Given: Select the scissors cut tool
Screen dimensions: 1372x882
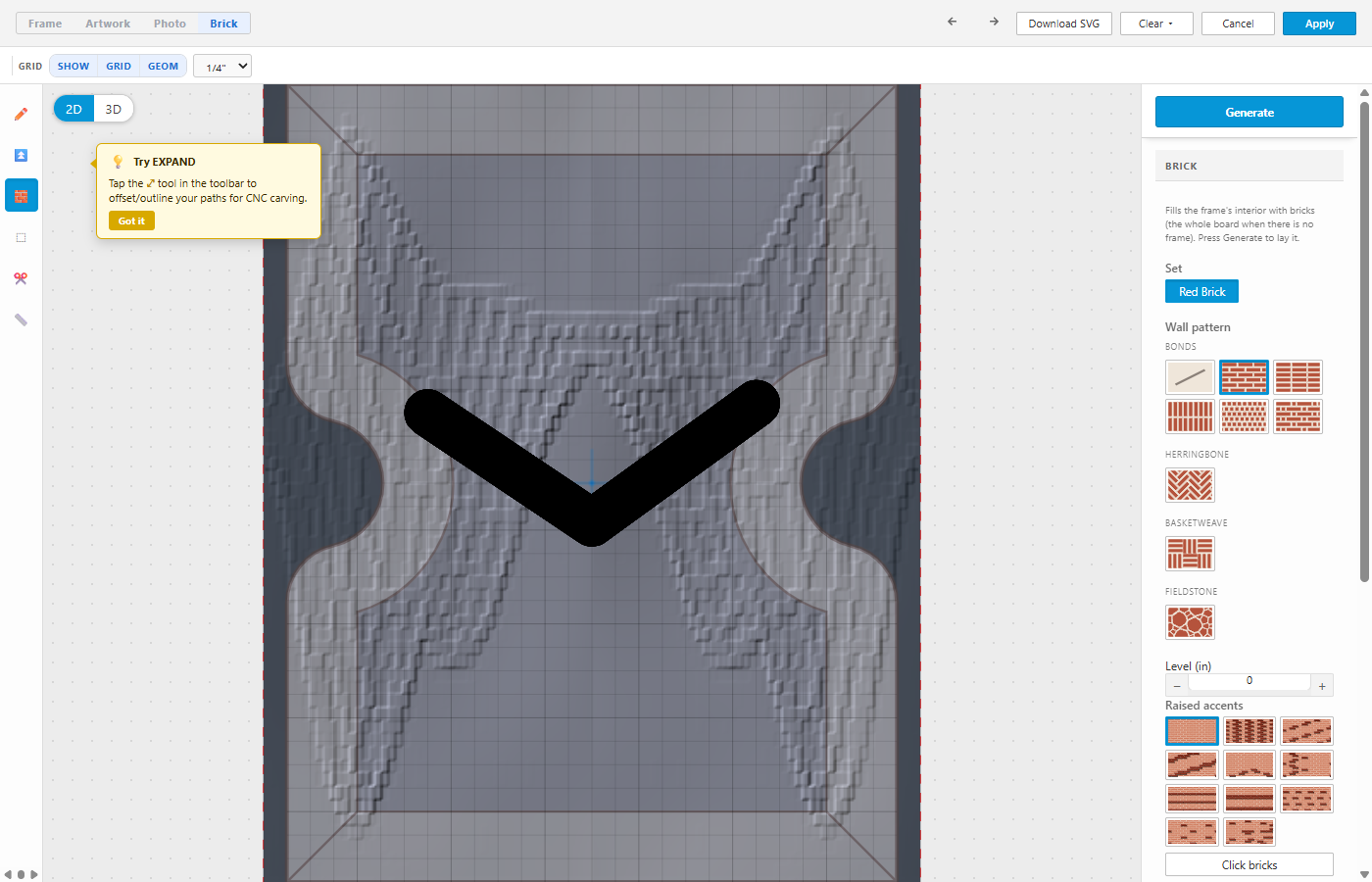Looking at the screenshot, I should (x=21, y=278).
